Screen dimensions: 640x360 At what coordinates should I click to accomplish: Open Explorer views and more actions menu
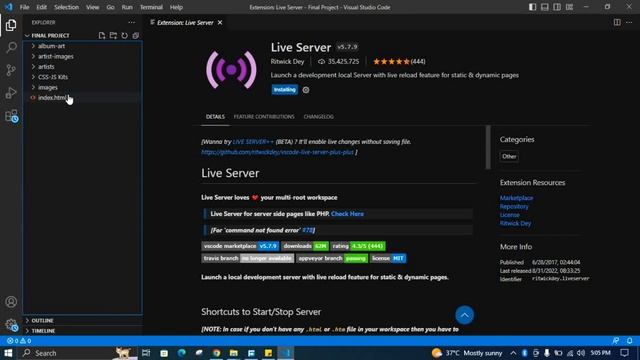131,22
